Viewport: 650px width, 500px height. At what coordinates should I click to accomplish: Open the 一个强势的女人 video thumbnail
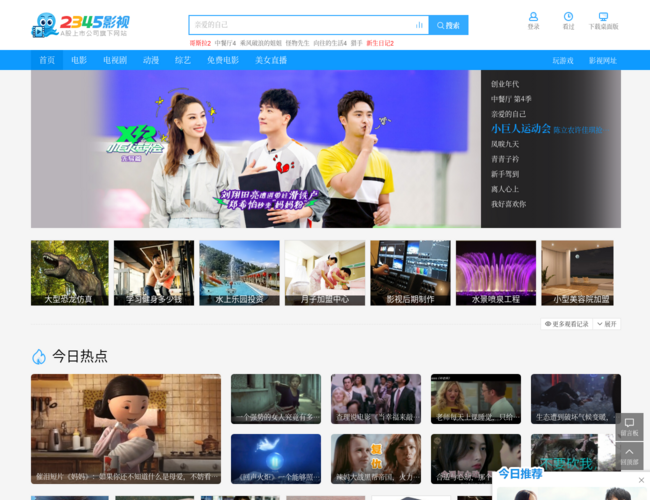(x=276, y=399)
